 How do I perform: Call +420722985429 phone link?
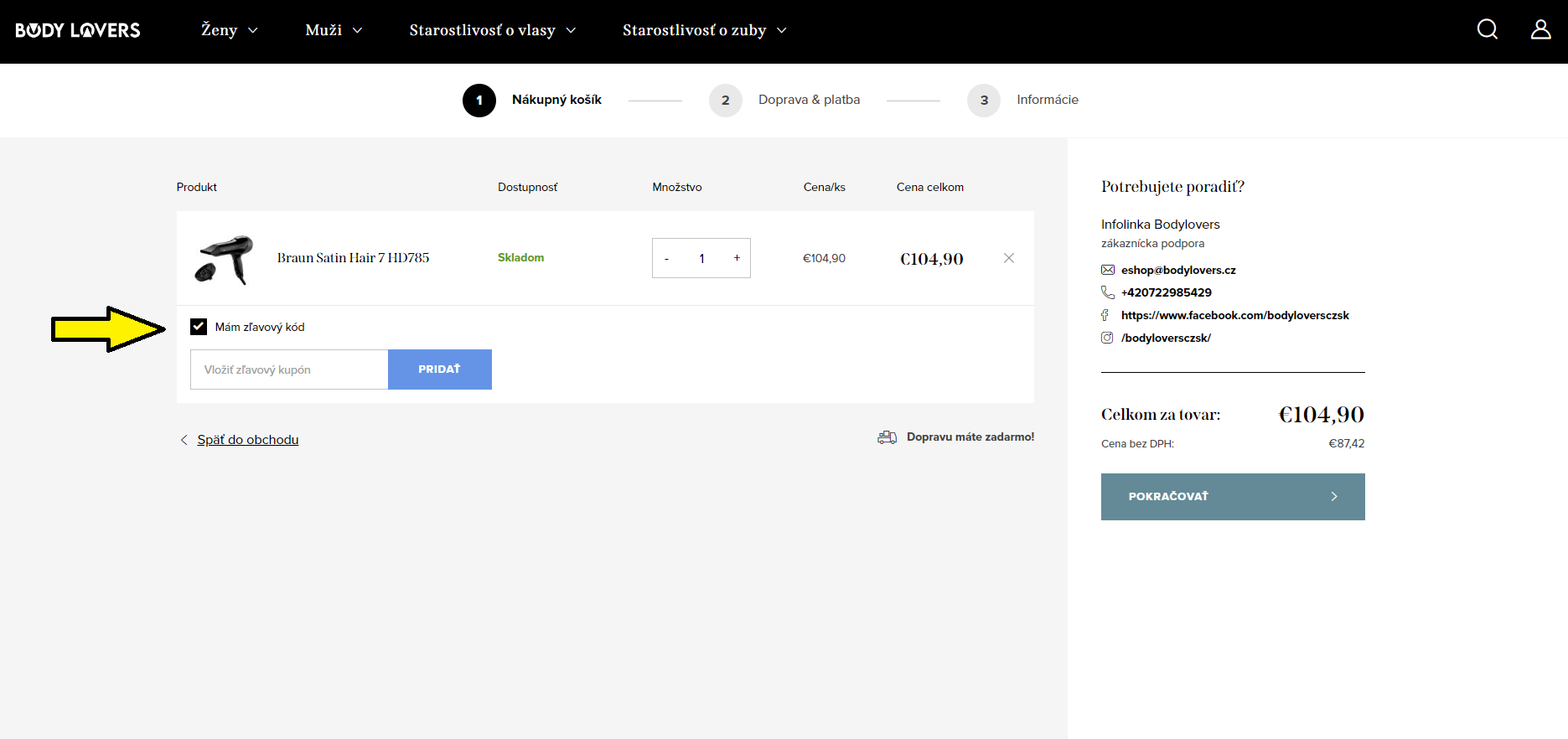1167,292
